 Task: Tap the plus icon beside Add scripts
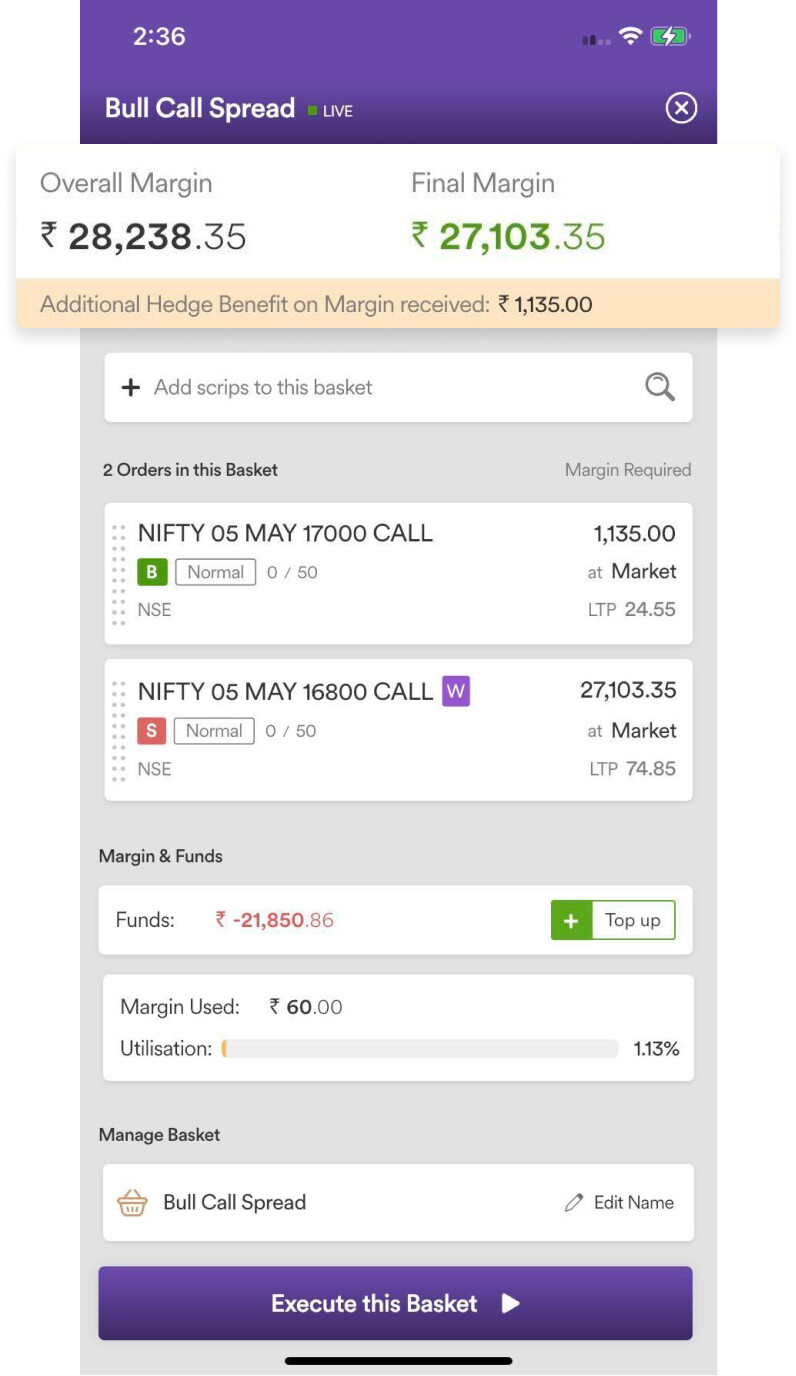[130, 388]
